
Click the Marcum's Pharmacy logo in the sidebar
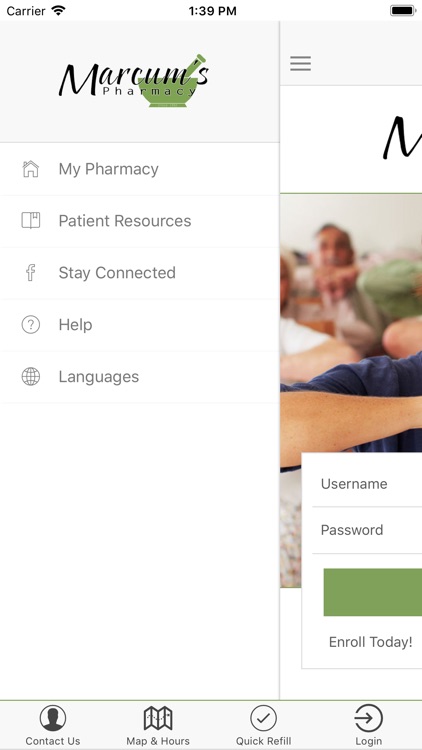point(133,80)
